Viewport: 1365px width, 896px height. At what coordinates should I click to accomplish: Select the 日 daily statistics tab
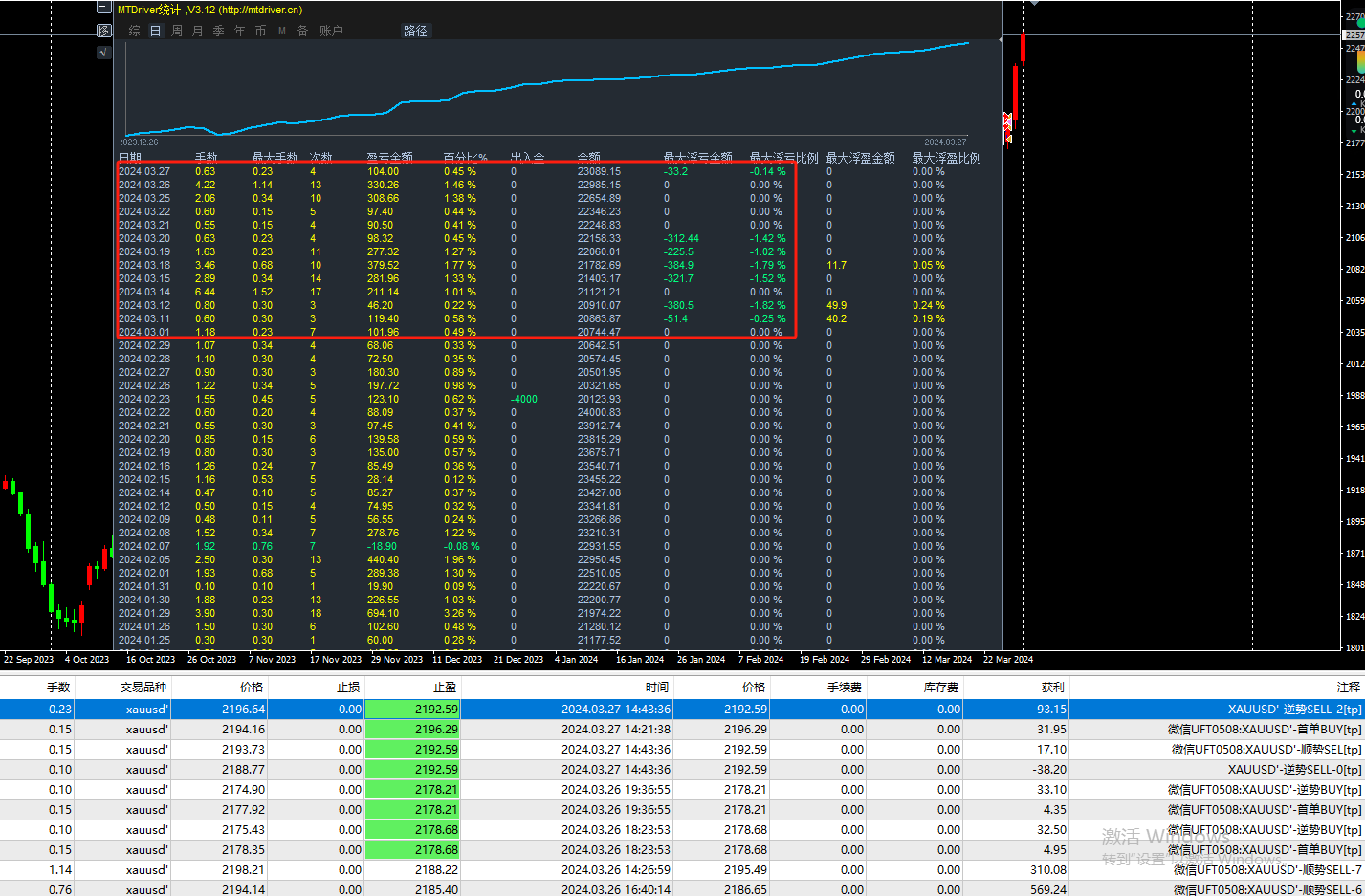click(x=155, y=31)
